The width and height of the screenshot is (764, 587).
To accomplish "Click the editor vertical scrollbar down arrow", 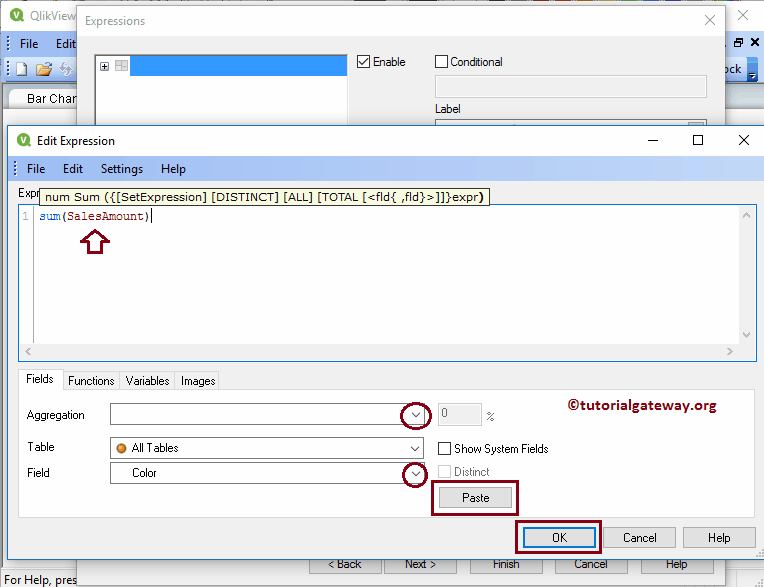I will [x=746, y=335].
